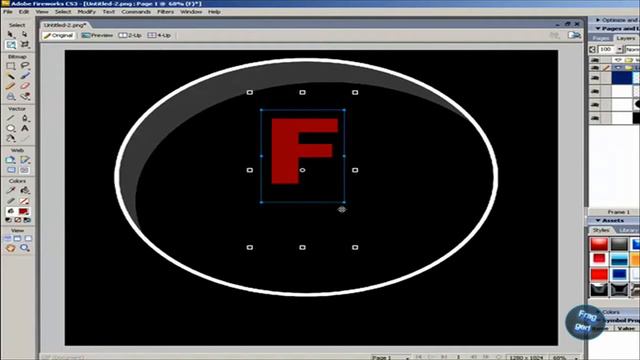Pick the Blur tool

pos(11,96)
